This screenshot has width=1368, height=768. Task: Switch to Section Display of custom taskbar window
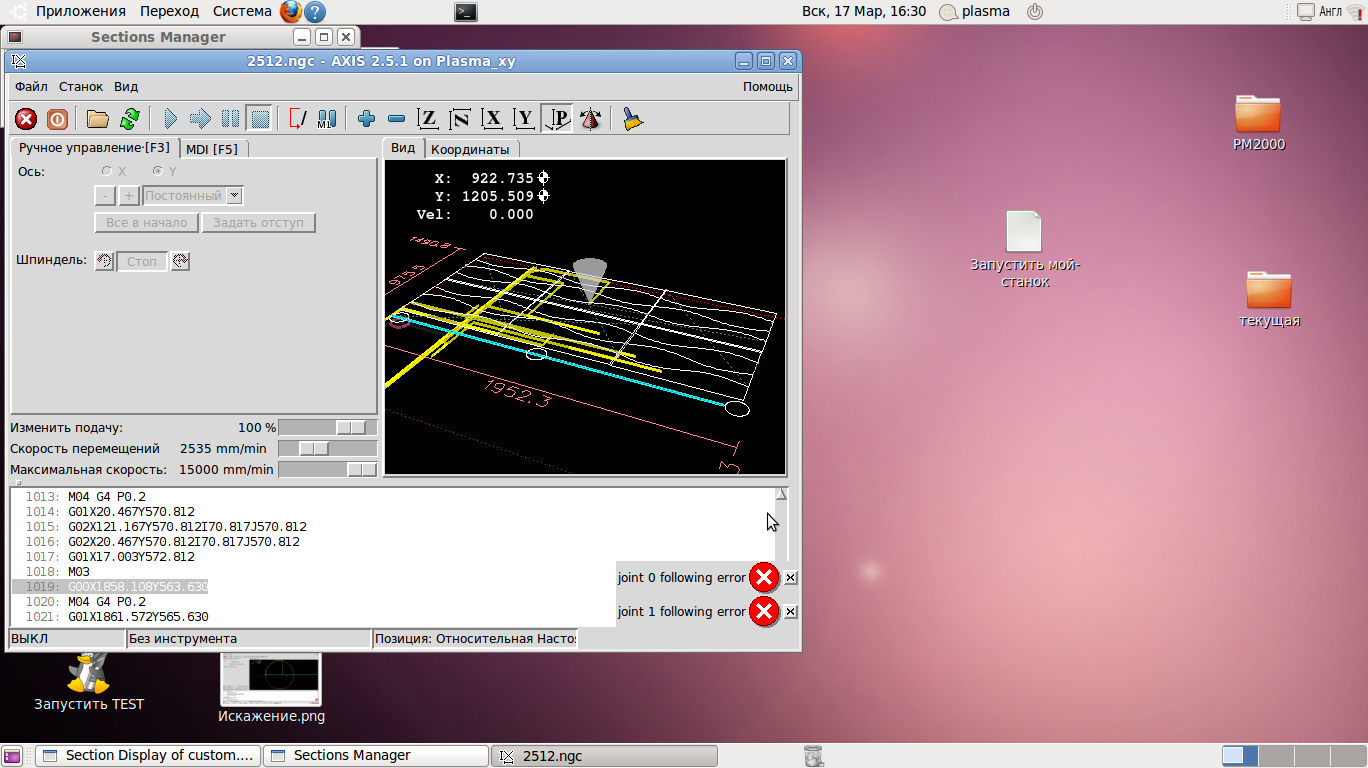(148, 756)
